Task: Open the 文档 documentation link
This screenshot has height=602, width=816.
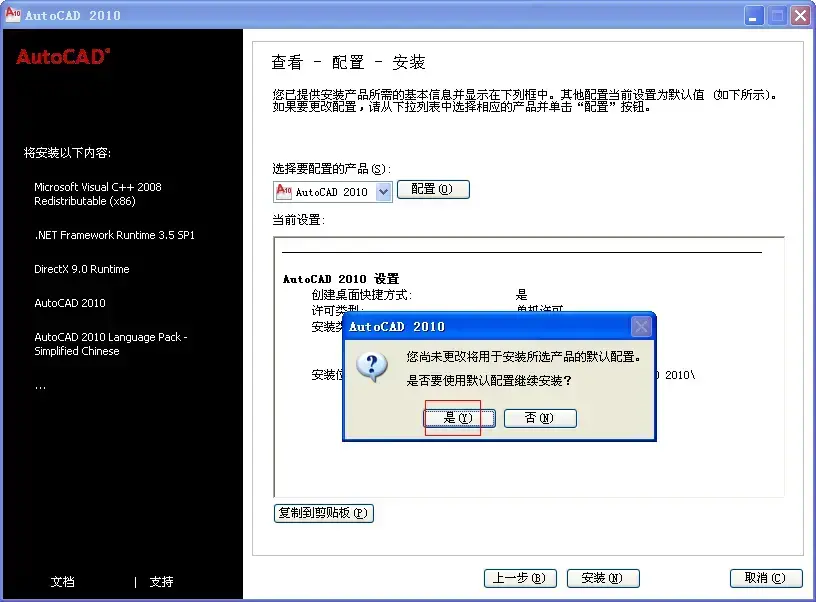Action: [62, 582]
